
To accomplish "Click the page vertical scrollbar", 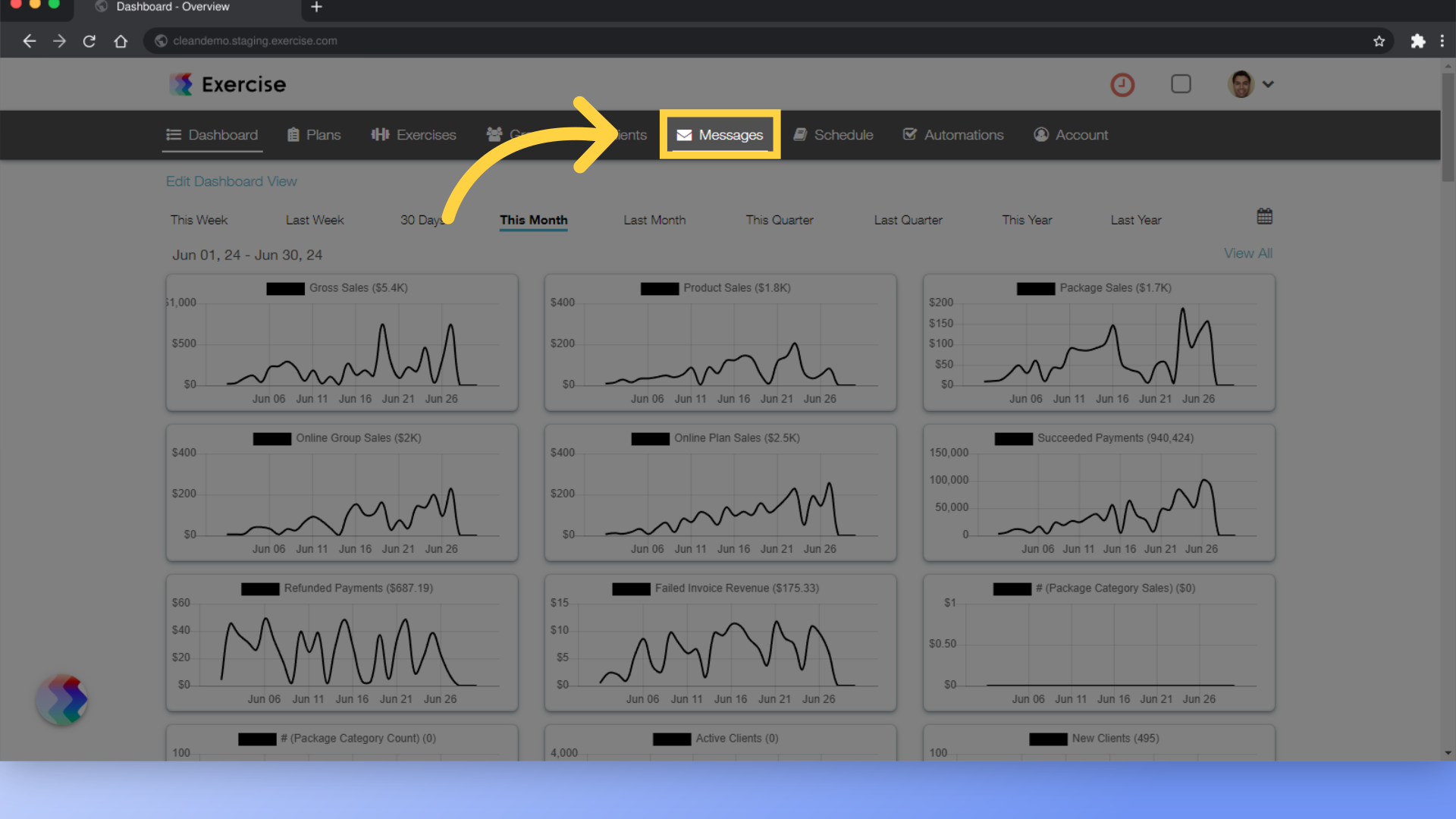I will click(x=1448, y=127).
